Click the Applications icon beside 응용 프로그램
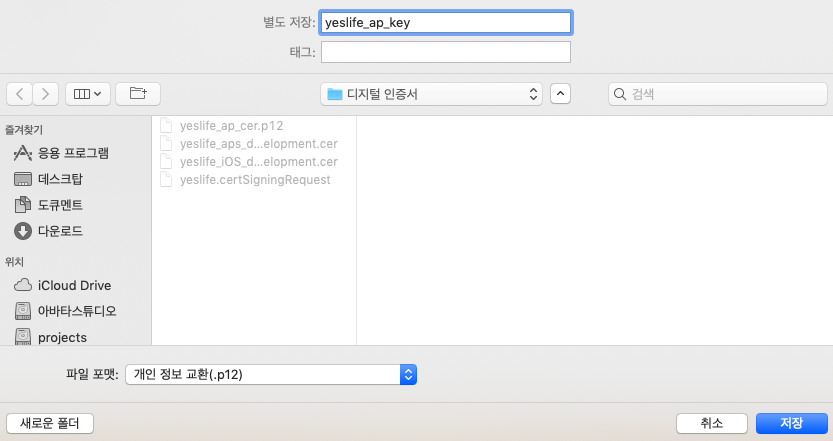 click(22, 153)
